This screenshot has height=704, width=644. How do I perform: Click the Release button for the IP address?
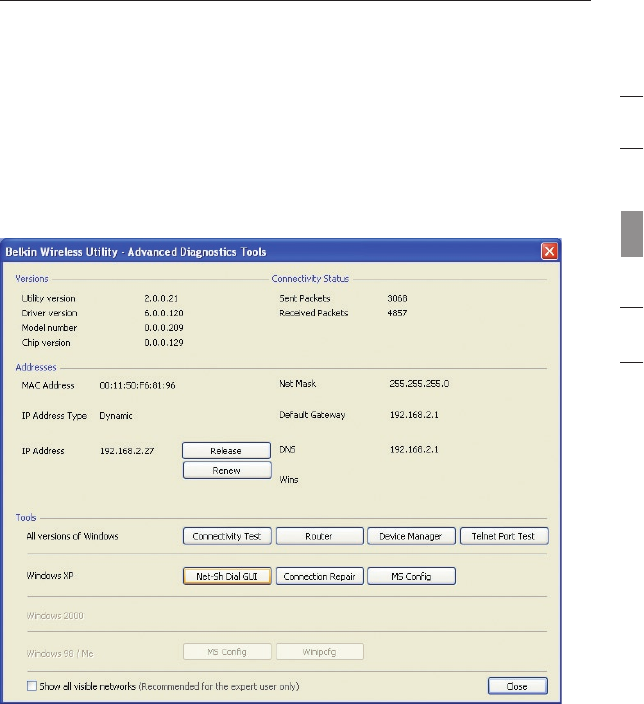[x=227, y=451]
